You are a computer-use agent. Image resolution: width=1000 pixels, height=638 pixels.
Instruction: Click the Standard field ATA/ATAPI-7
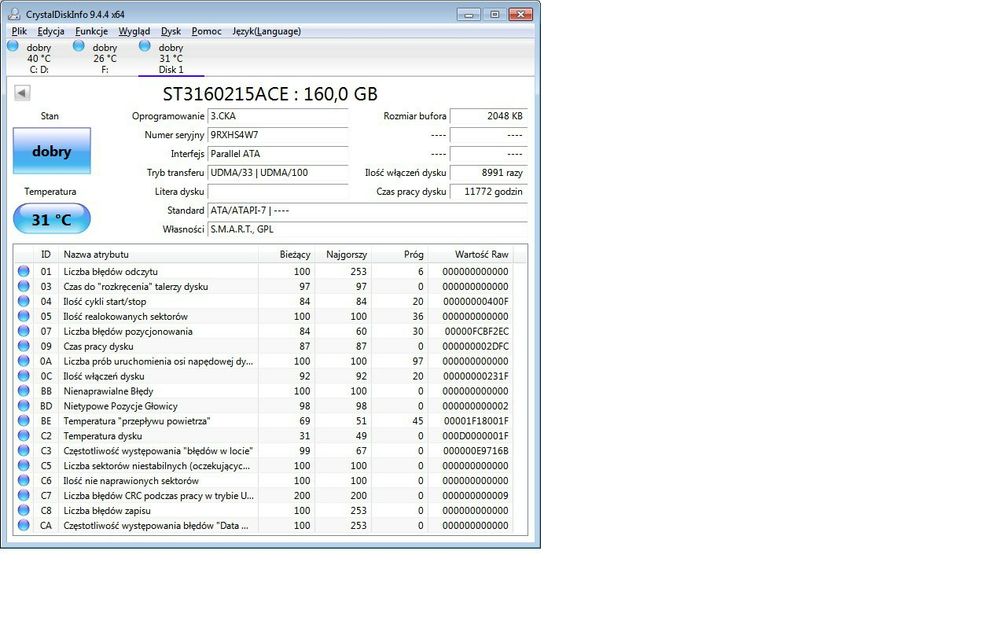click(x=368, y=210)
